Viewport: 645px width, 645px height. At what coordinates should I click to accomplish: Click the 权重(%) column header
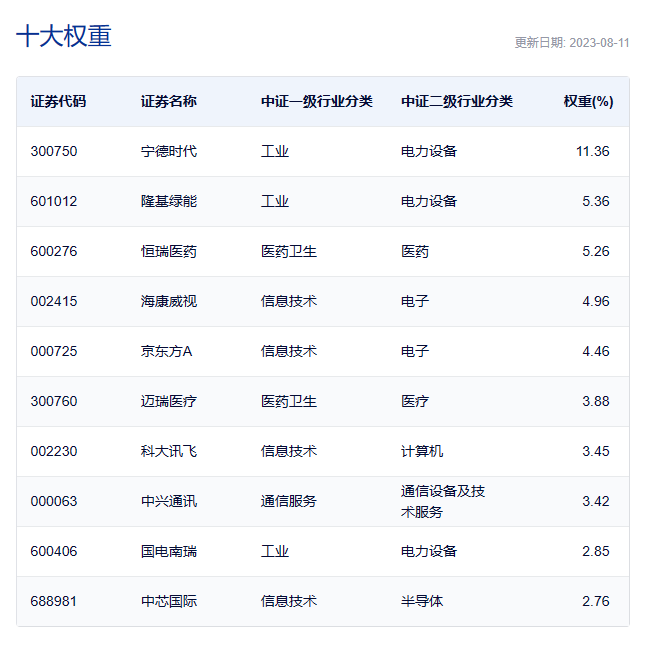(x=588, y=101)
